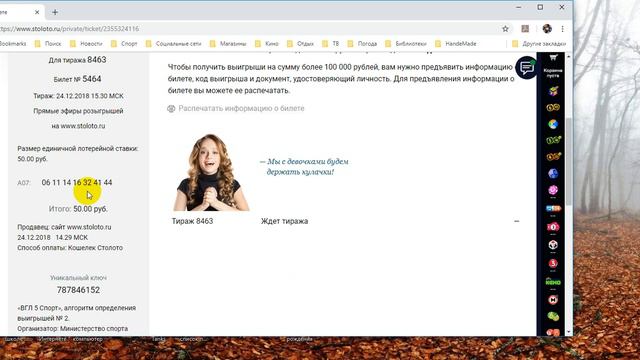
Task: Select the KENO lottery icon in sidebar
Action: [x=553, y=282]
